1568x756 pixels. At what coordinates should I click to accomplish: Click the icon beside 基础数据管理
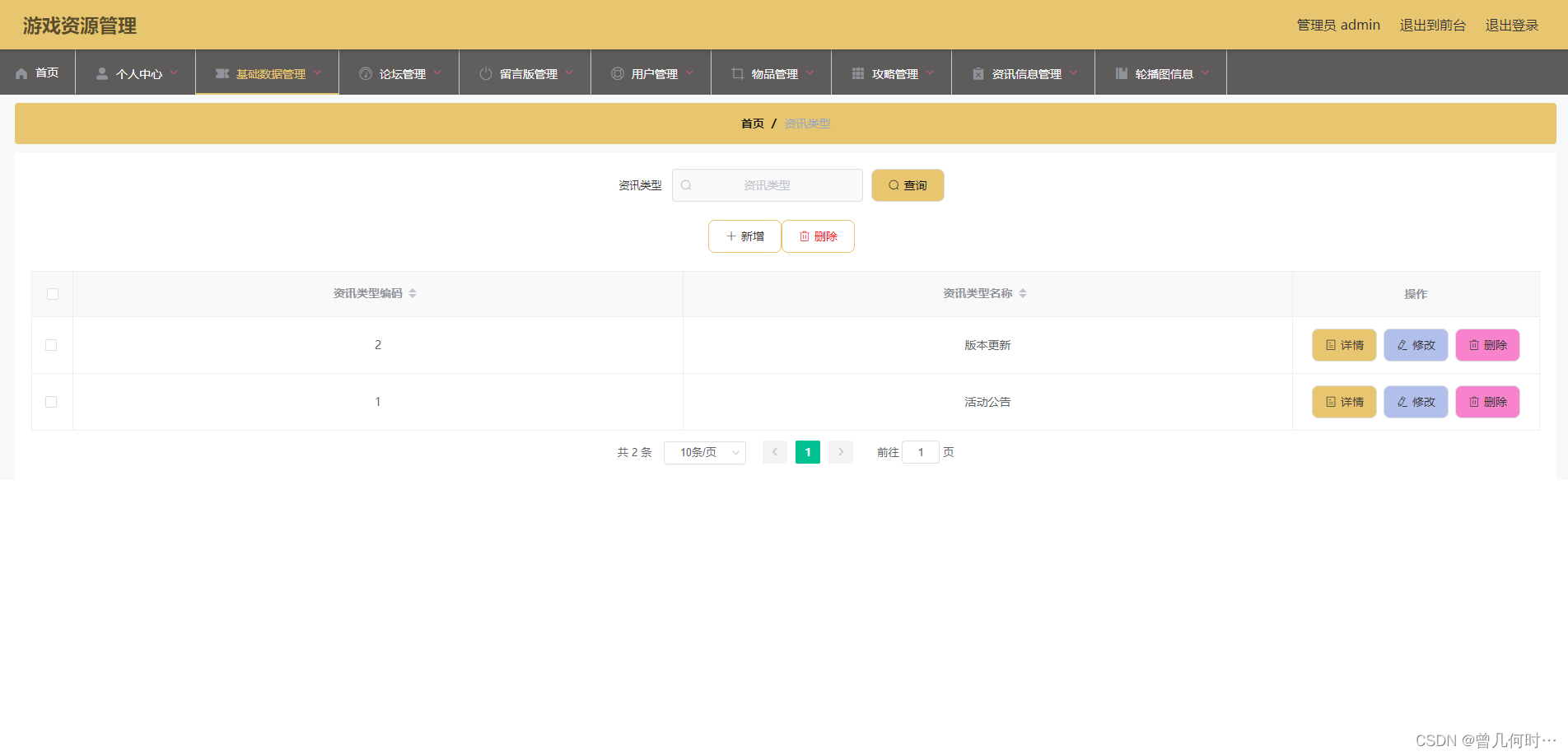[222, 73]
